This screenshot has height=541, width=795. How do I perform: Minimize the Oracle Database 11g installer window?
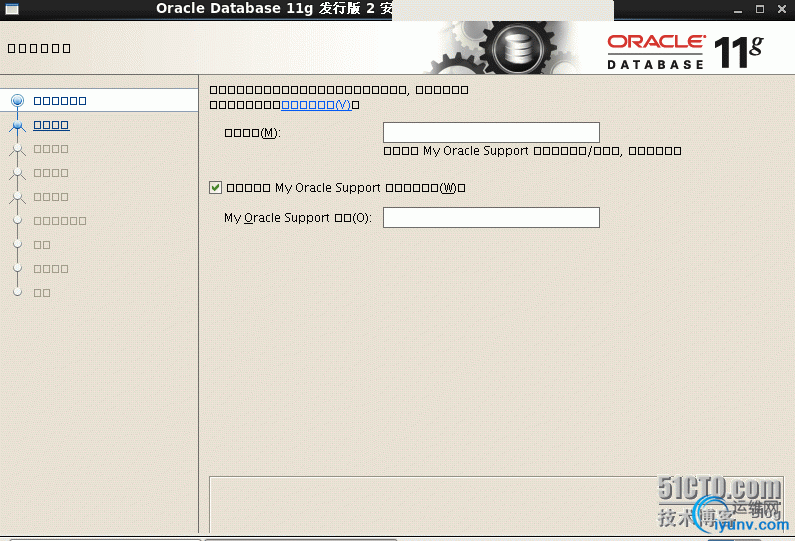pyautogui.click(x=738, y=9)
